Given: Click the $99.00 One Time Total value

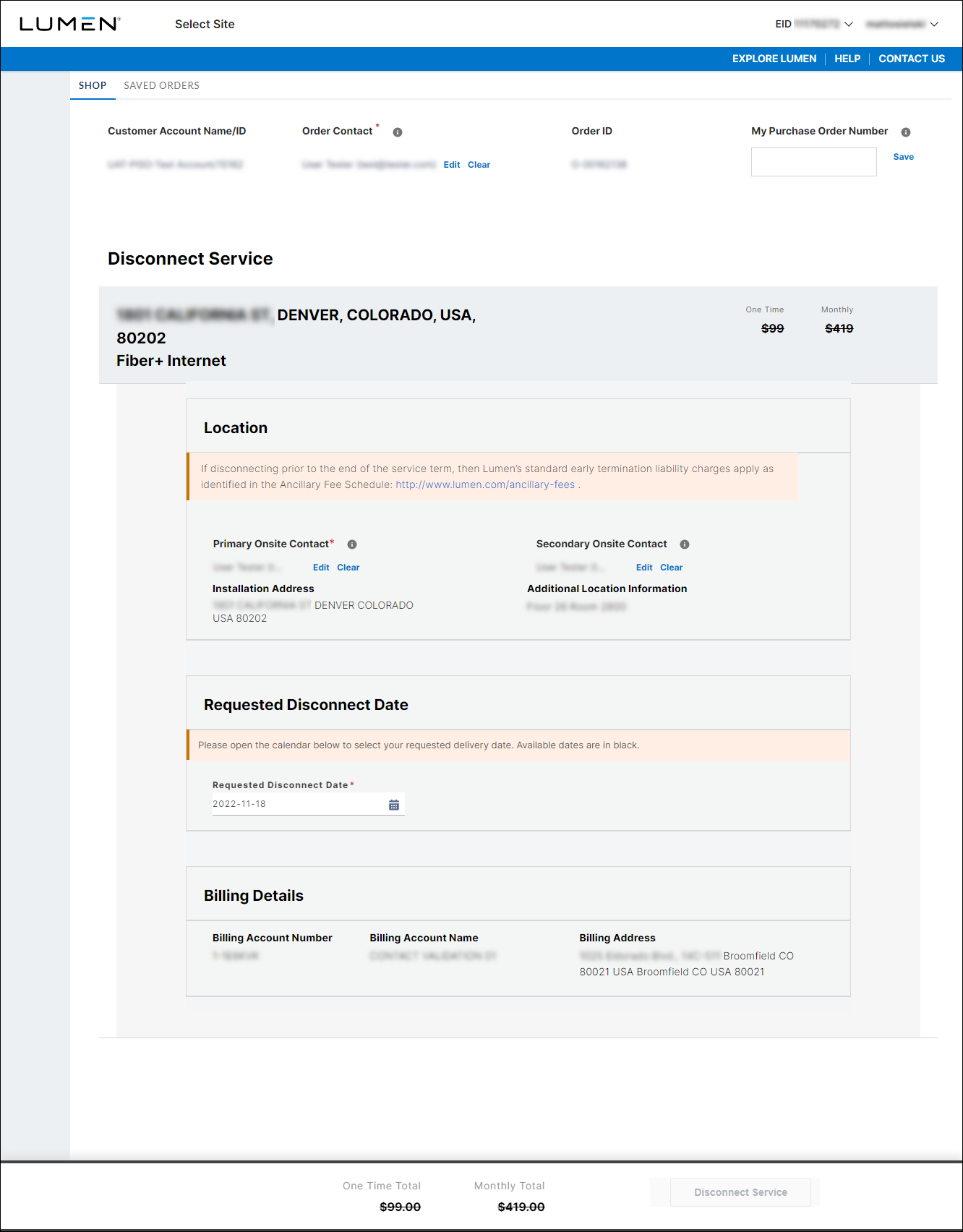Looking at the screenshot, I should (400, 1207).
